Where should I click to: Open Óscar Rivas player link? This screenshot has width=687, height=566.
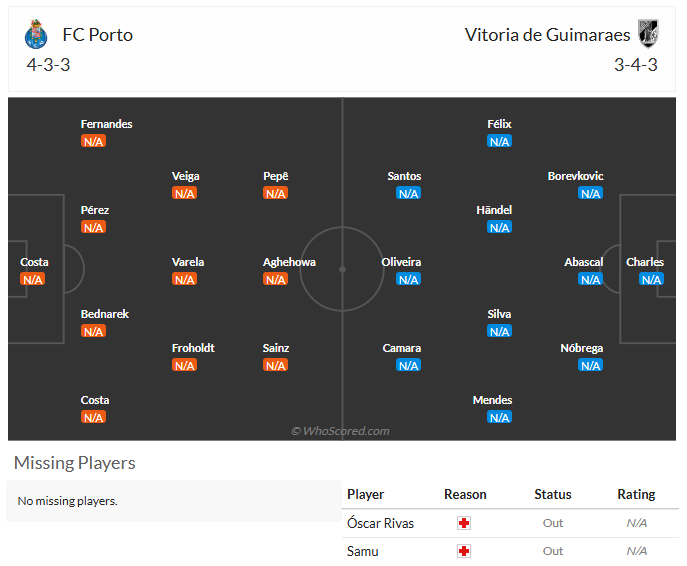[380, 523]
